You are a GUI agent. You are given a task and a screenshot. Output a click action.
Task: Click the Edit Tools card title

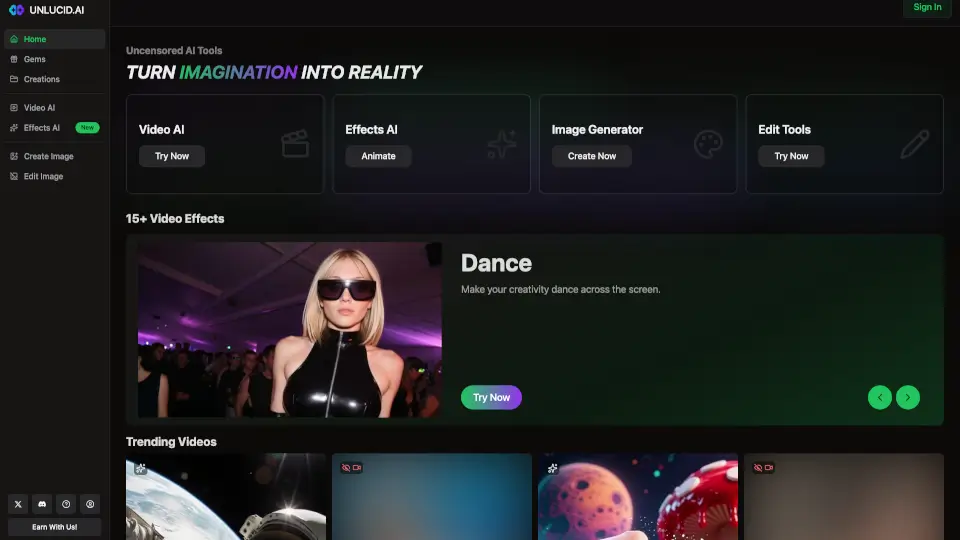[x=784, y=130]
